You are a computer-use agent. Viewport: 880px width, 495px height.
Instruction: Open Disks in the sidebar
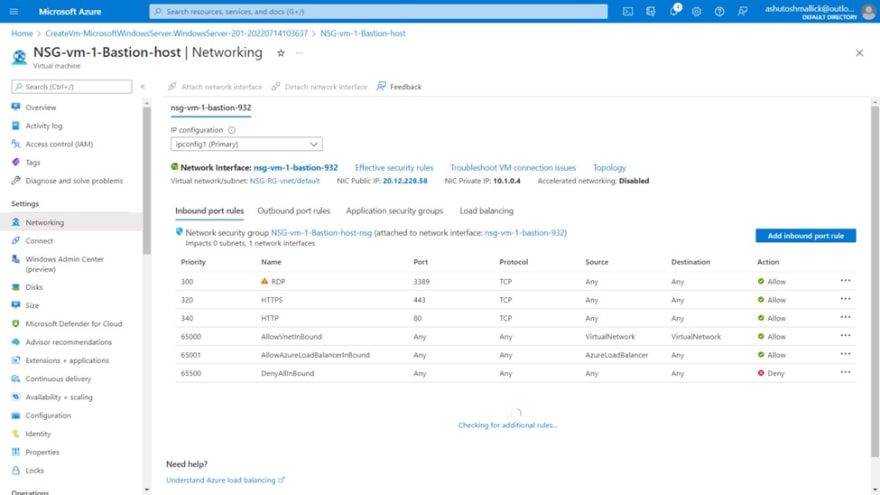(x=34, y=287)
